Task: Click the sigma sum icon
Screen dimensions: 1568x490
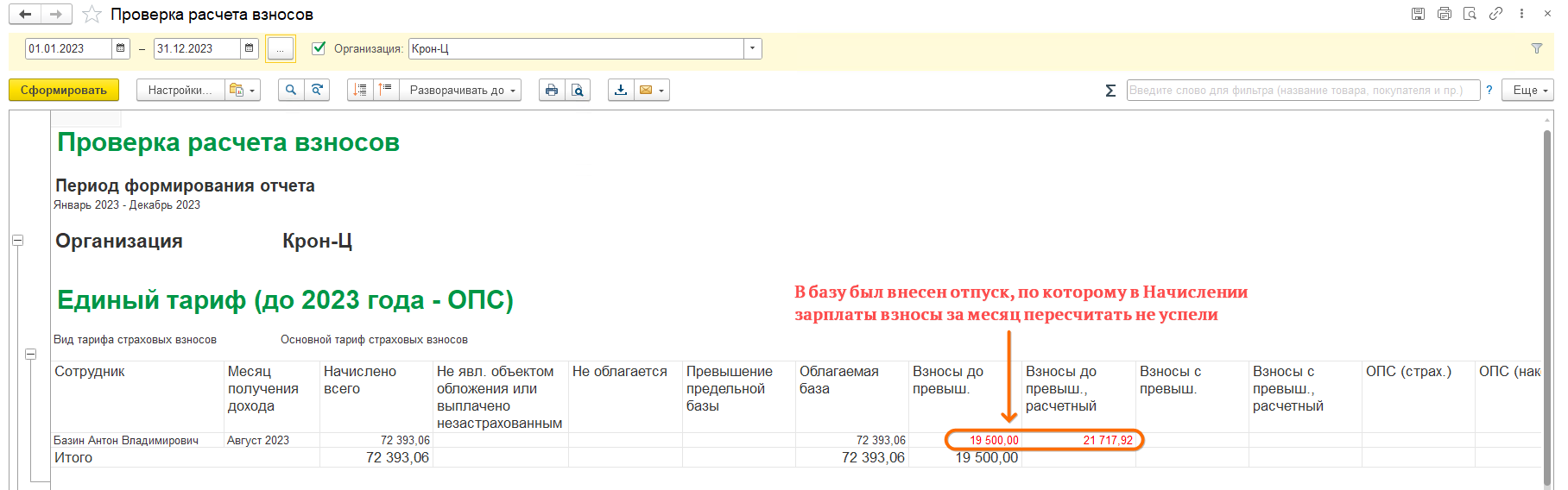Action: 1110,91
